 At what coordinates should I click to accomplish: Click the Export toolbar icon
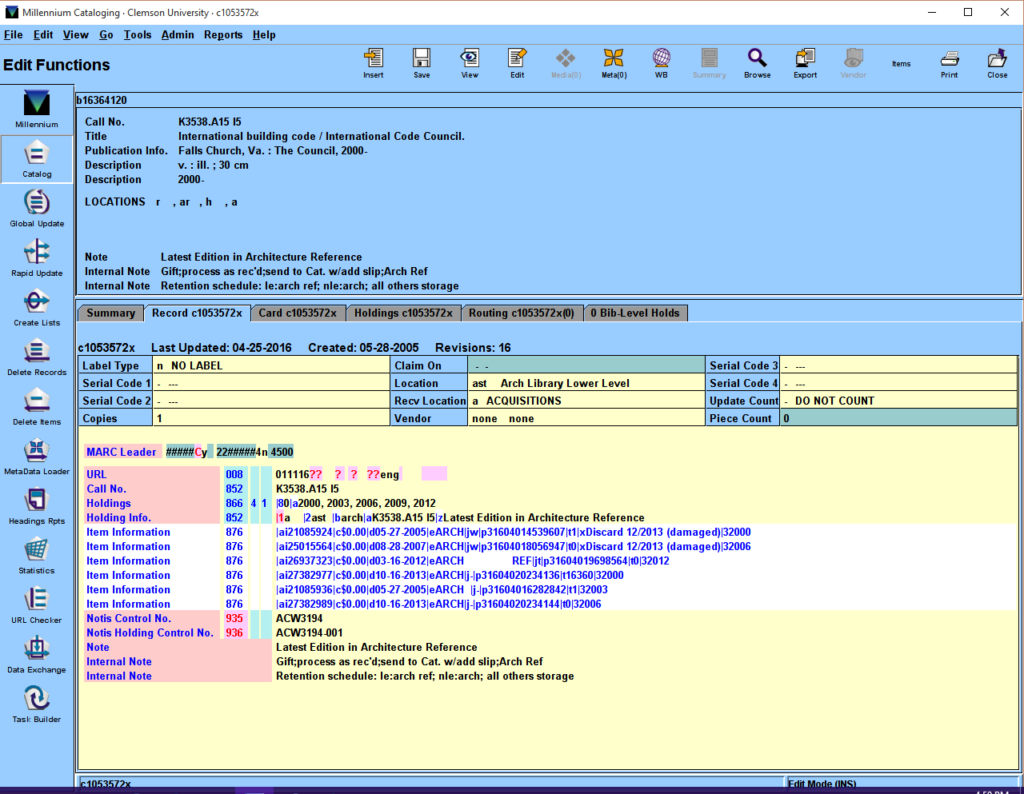[805, 62]
